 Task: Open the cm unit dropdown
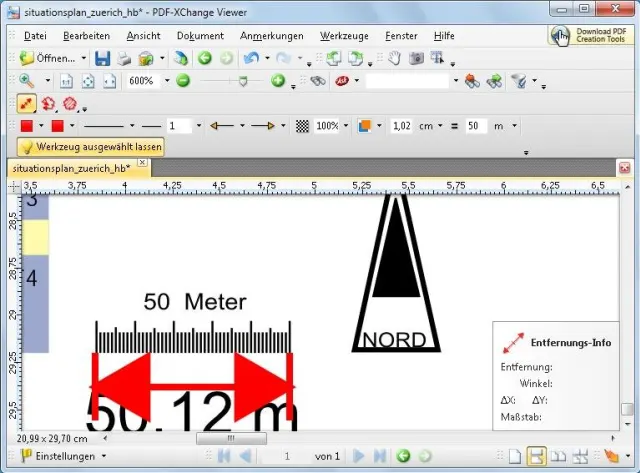(440, 126)
